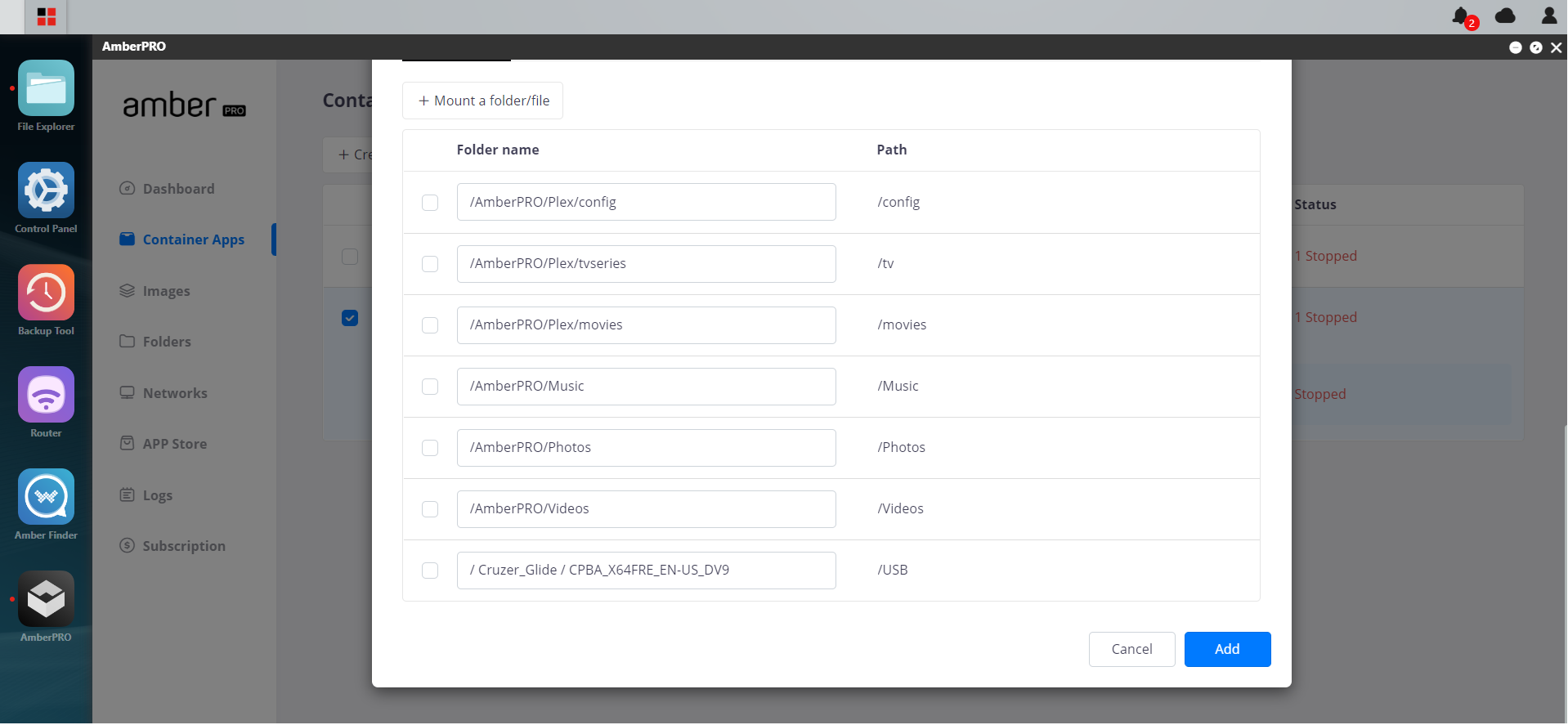Click the /config path text
The image size is (1568, 725).
[x=898, y=202]
